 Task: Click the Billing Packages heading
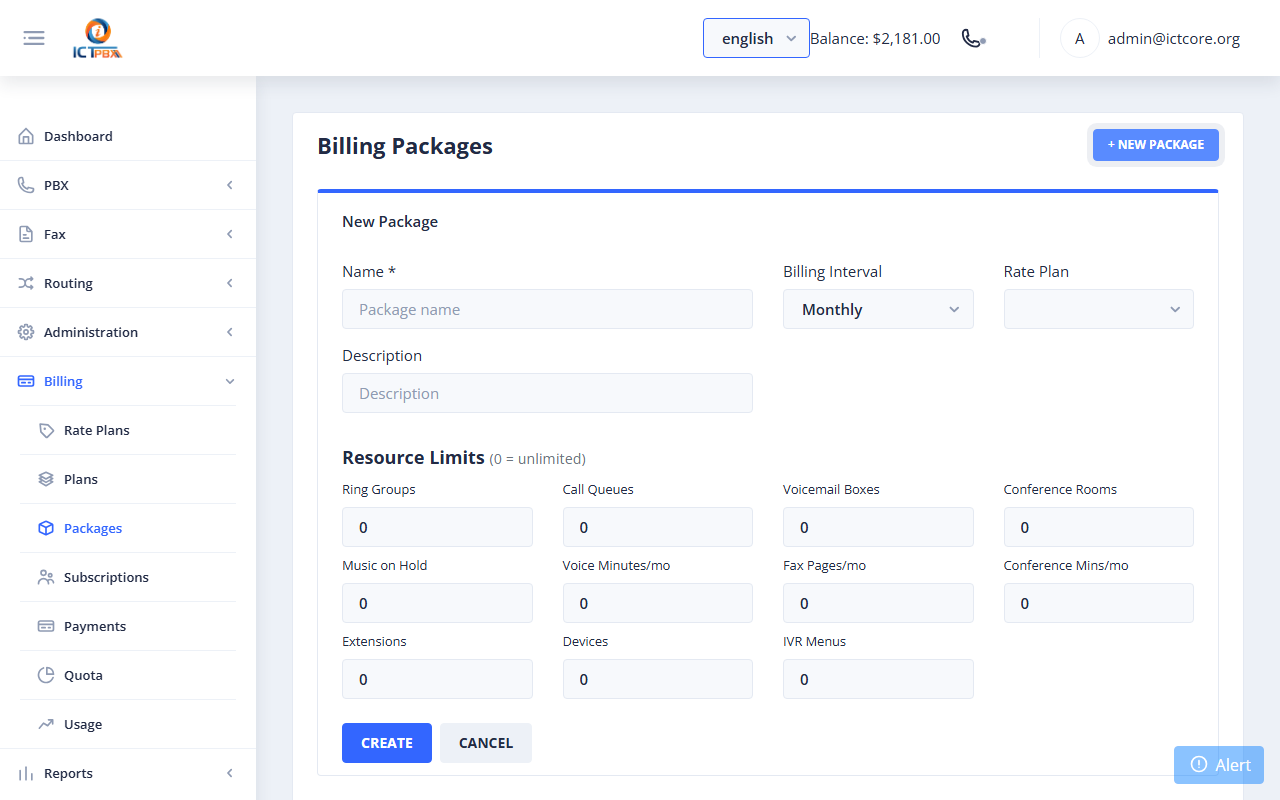click(405, 146)
